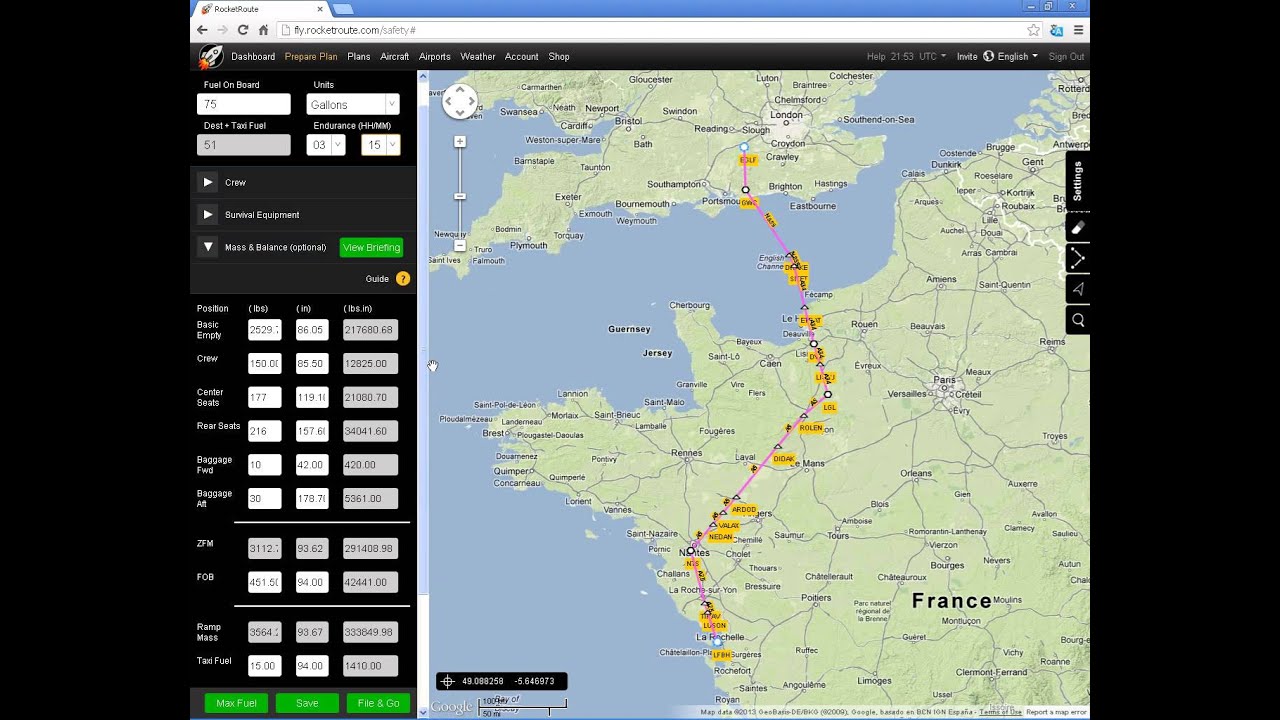
Task: Click the Invite link
Action: click(x=967, y=56)
